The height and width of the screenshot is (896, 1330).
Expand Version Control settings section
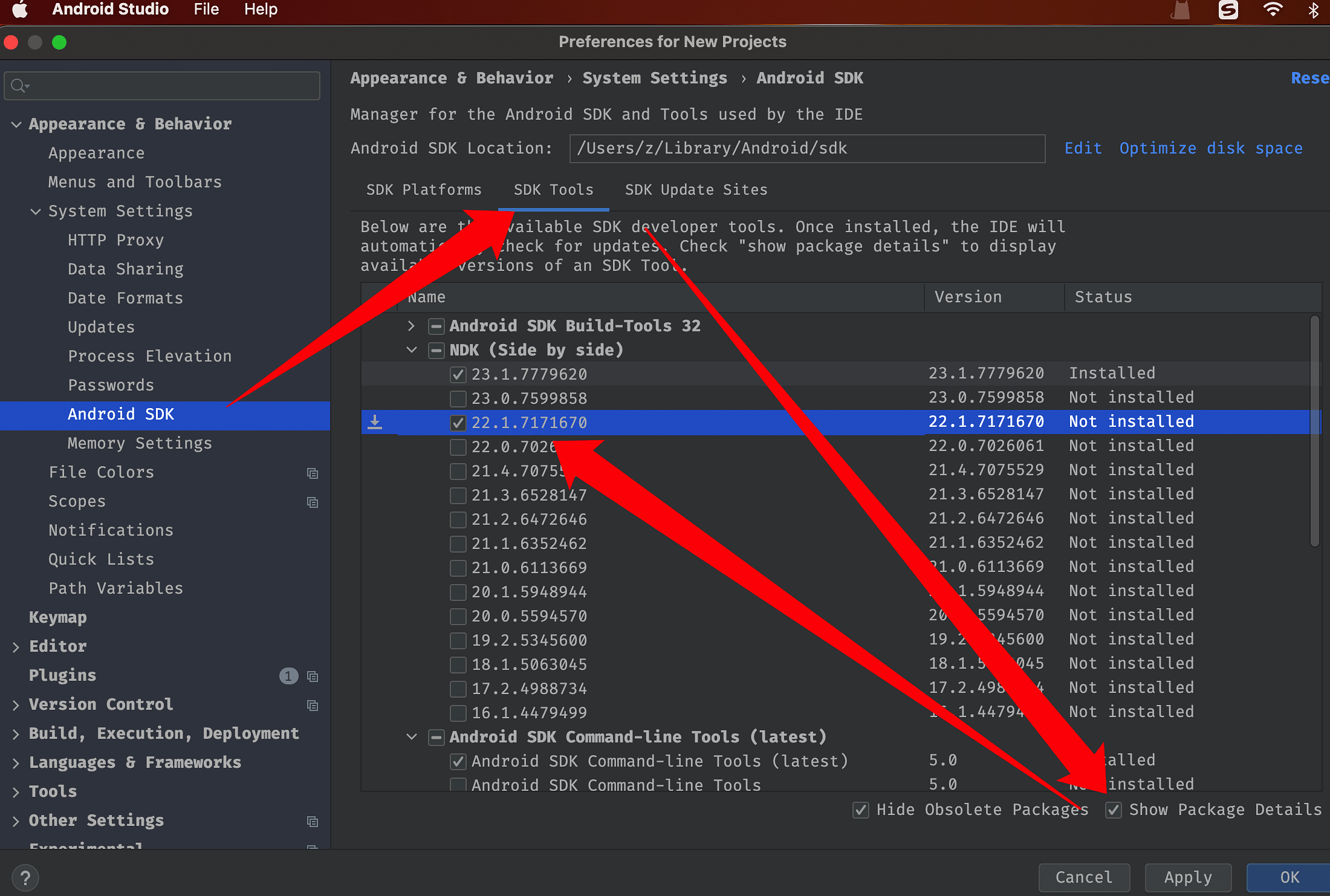pos(16,705)
